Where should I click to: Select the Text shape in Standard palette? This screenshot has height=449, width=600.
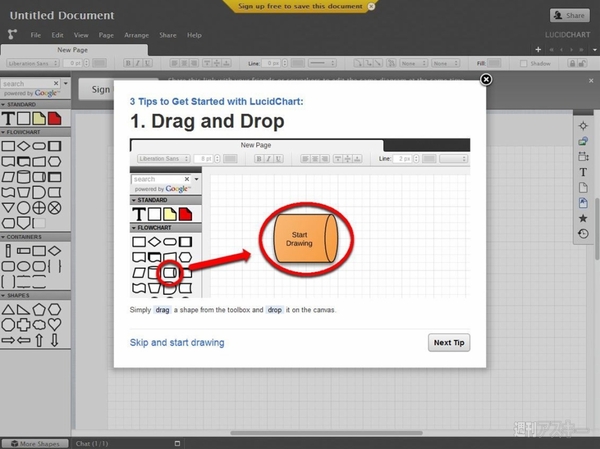8,118
